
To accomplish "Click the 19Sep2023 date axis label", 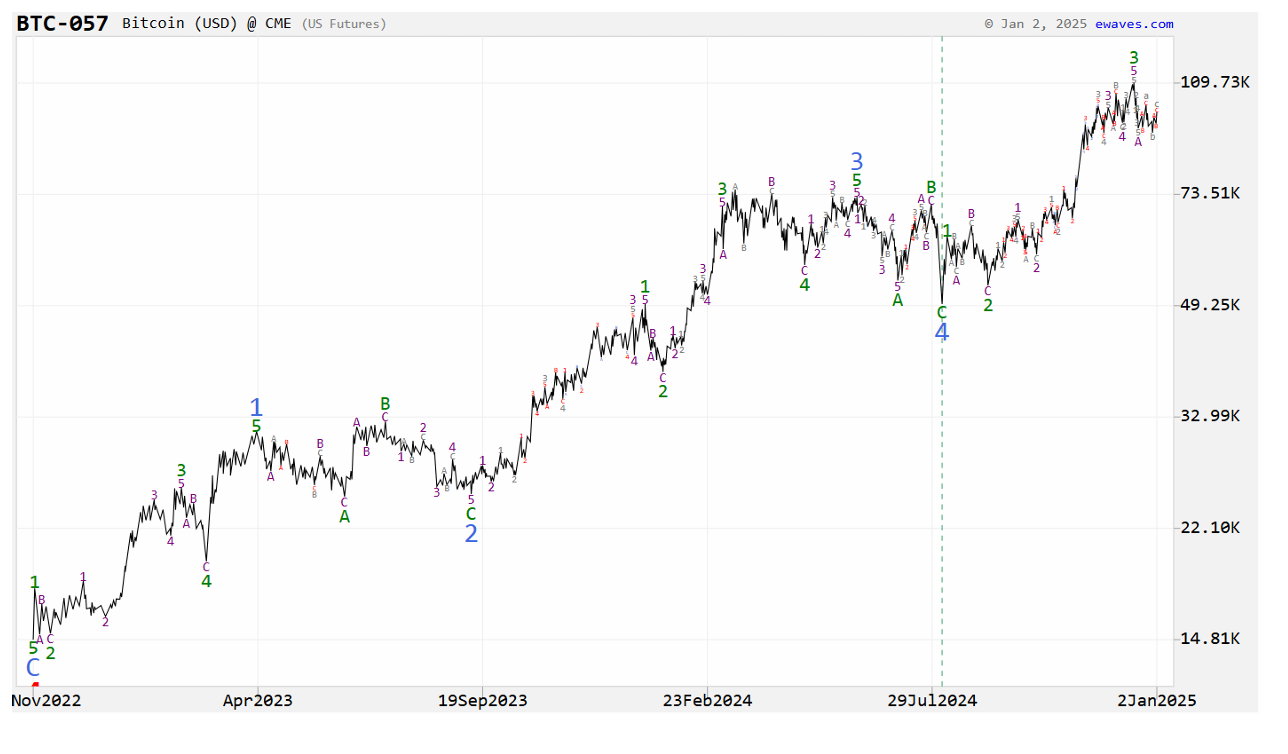I will [x=483, y=701].
